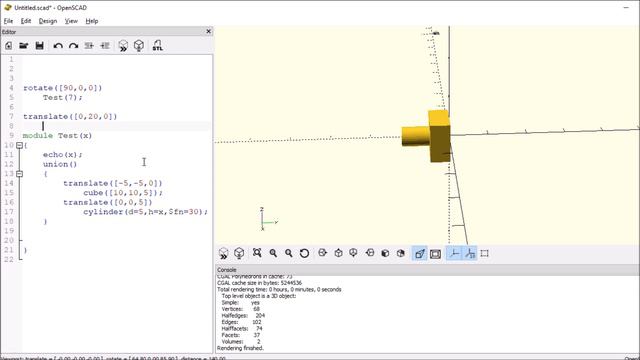640x360 pixels.
Task: Open the File menu
Action: 8,21
